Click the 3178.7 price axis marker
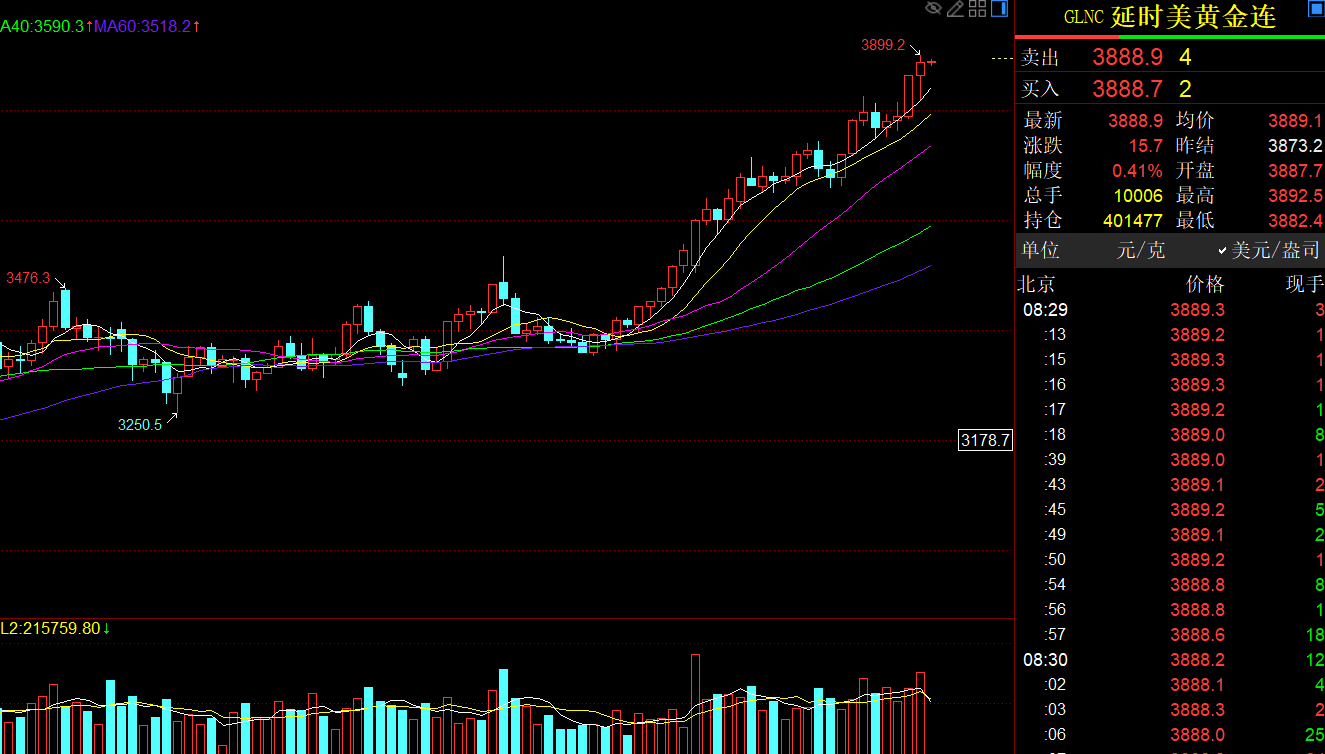The height and width of the screenshot is (754, 1325). (x=985, y=440)
